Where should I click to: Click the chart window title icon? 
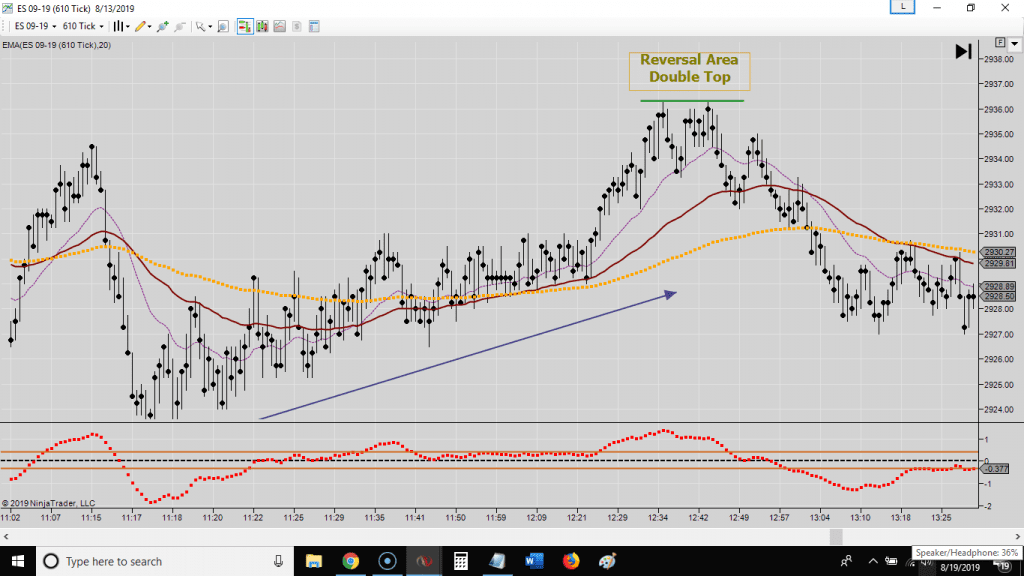[x=7, y=8]
